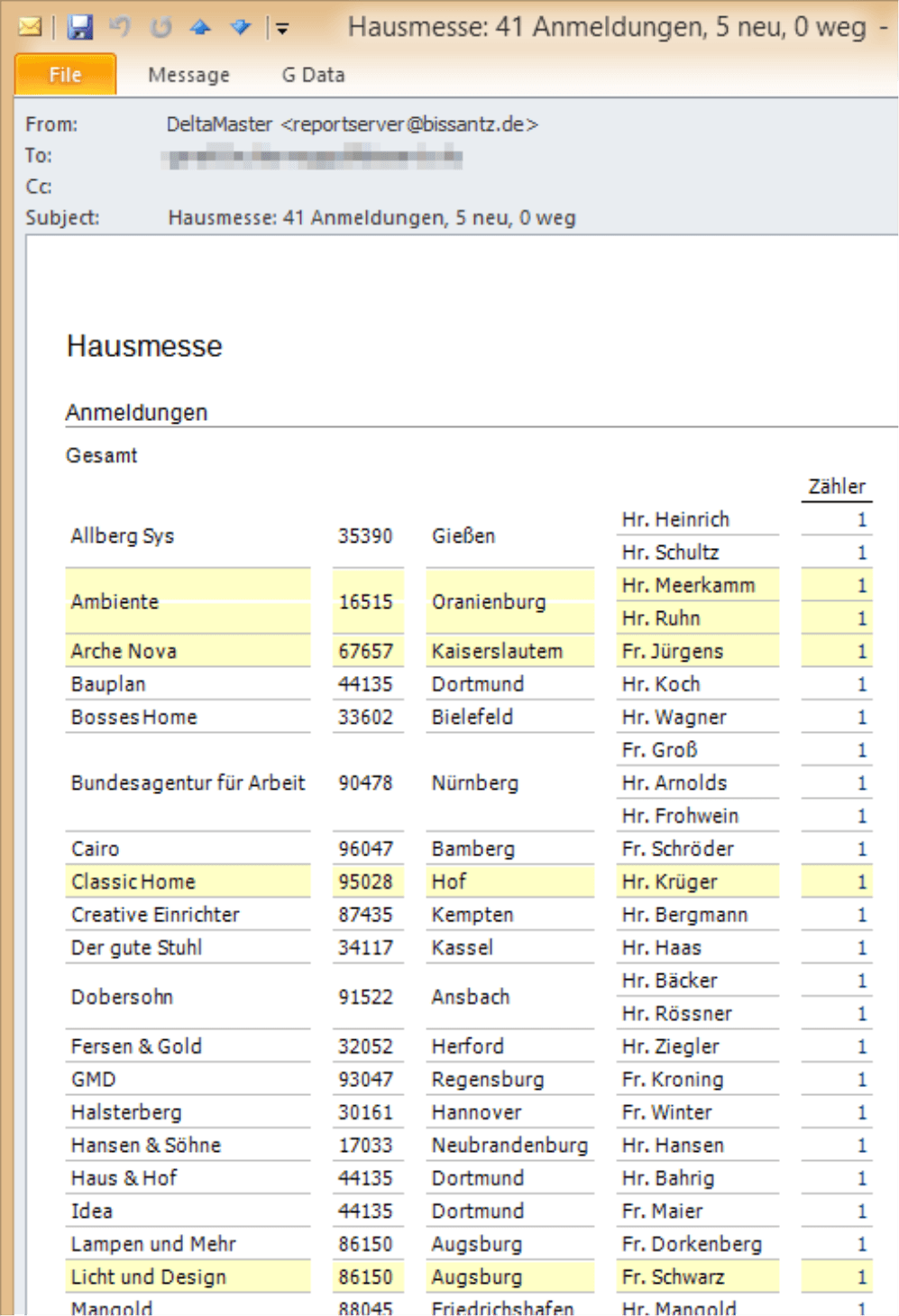This screenshot has width=899, height=1316.
Task: Select contact Hr. Heinrich
Action: (675, 519)
